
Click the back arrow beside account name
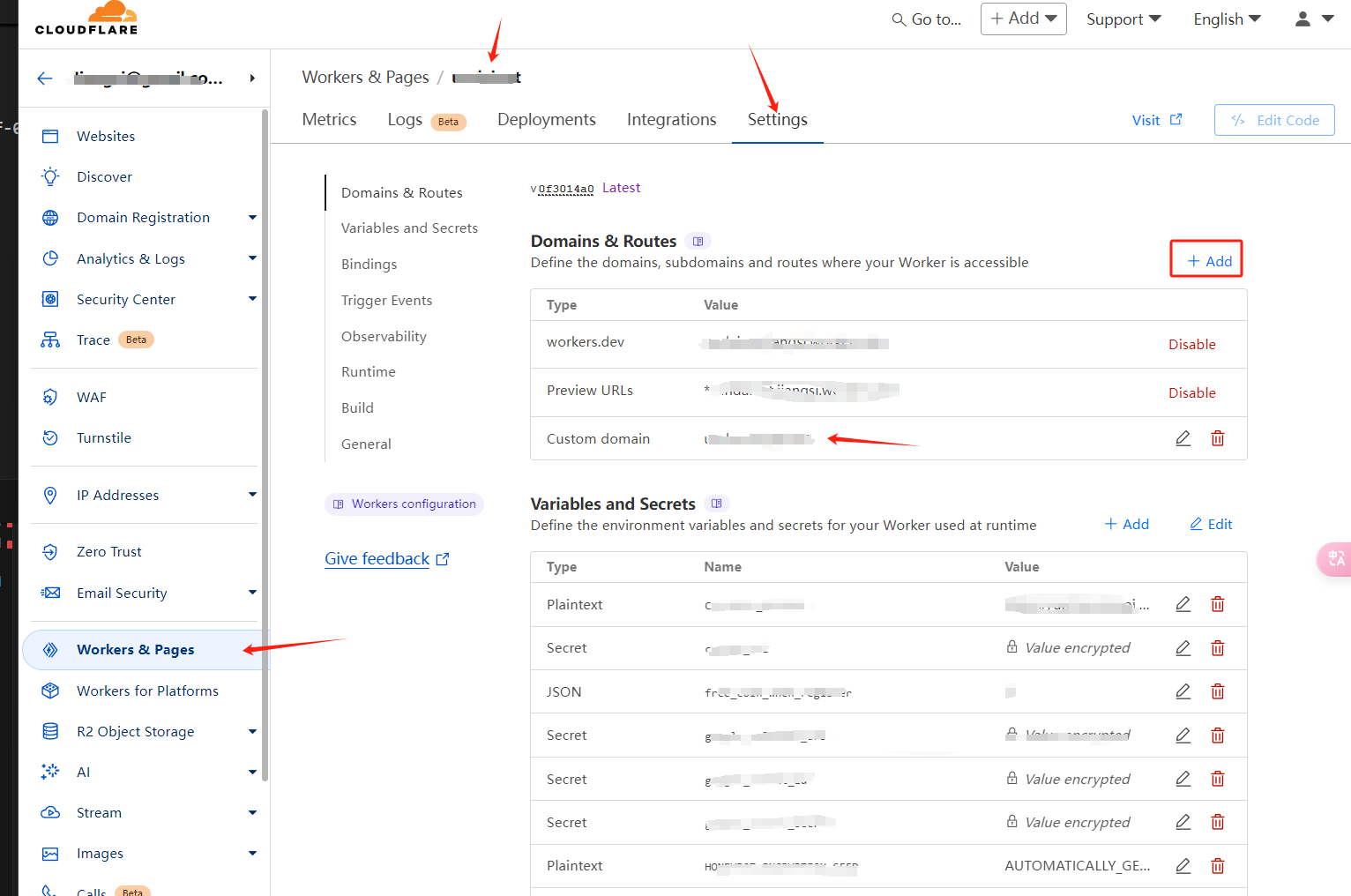pos(45,78)
